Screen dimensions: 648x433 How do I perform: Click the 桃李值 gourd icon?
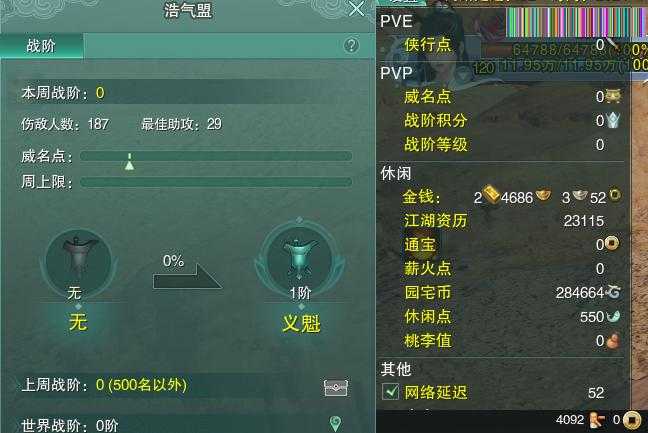tap(612, 341)
